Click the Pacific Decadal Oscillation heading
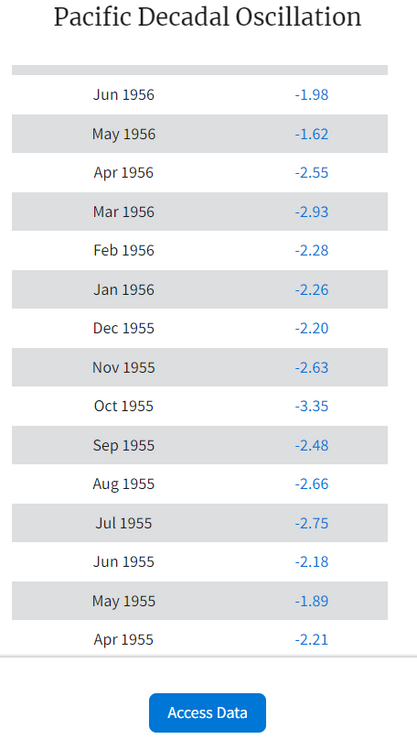The width and height of the screenshot is (417, 750). click(x=208, y=17)
